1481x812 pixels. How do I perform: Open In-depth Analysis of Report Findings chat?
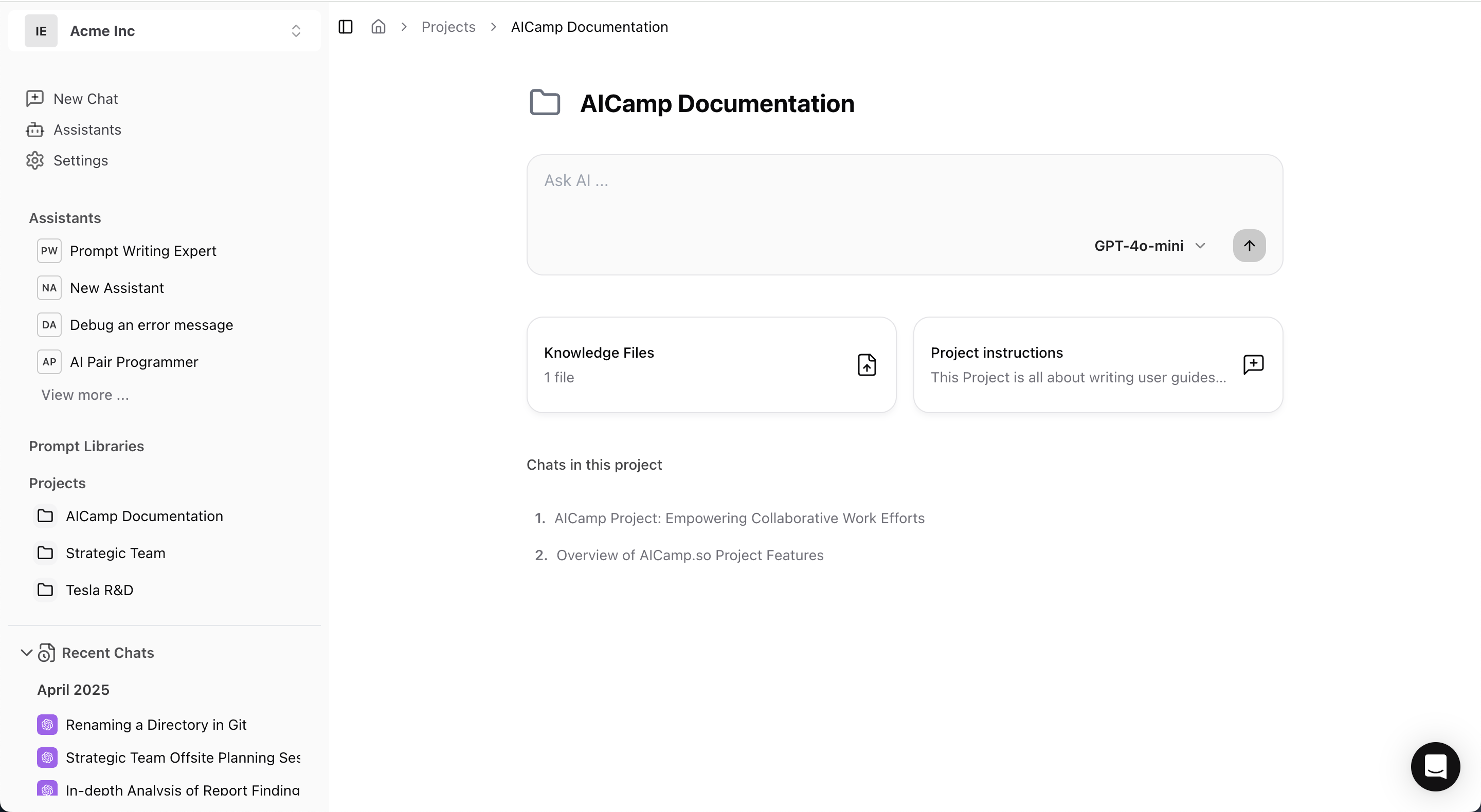point(183,789)
